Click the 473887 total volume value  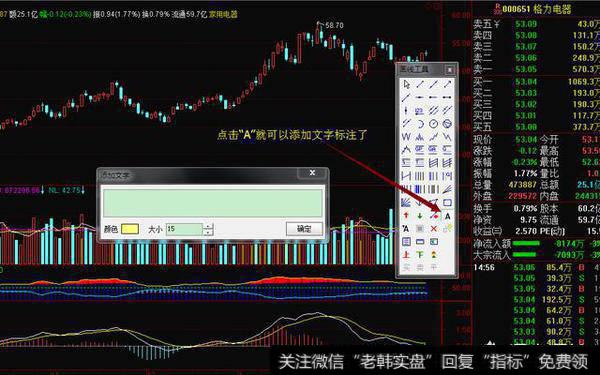coord(523,185)
